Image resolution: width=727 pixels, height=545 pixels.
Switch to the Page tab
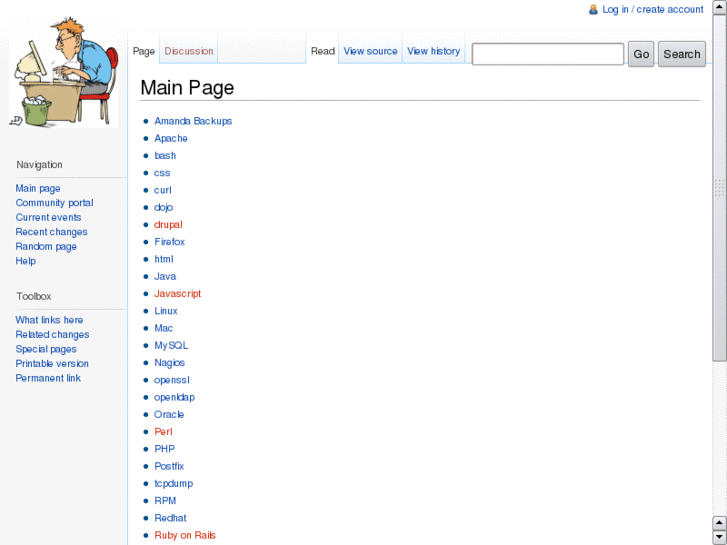tap(144, 51)
